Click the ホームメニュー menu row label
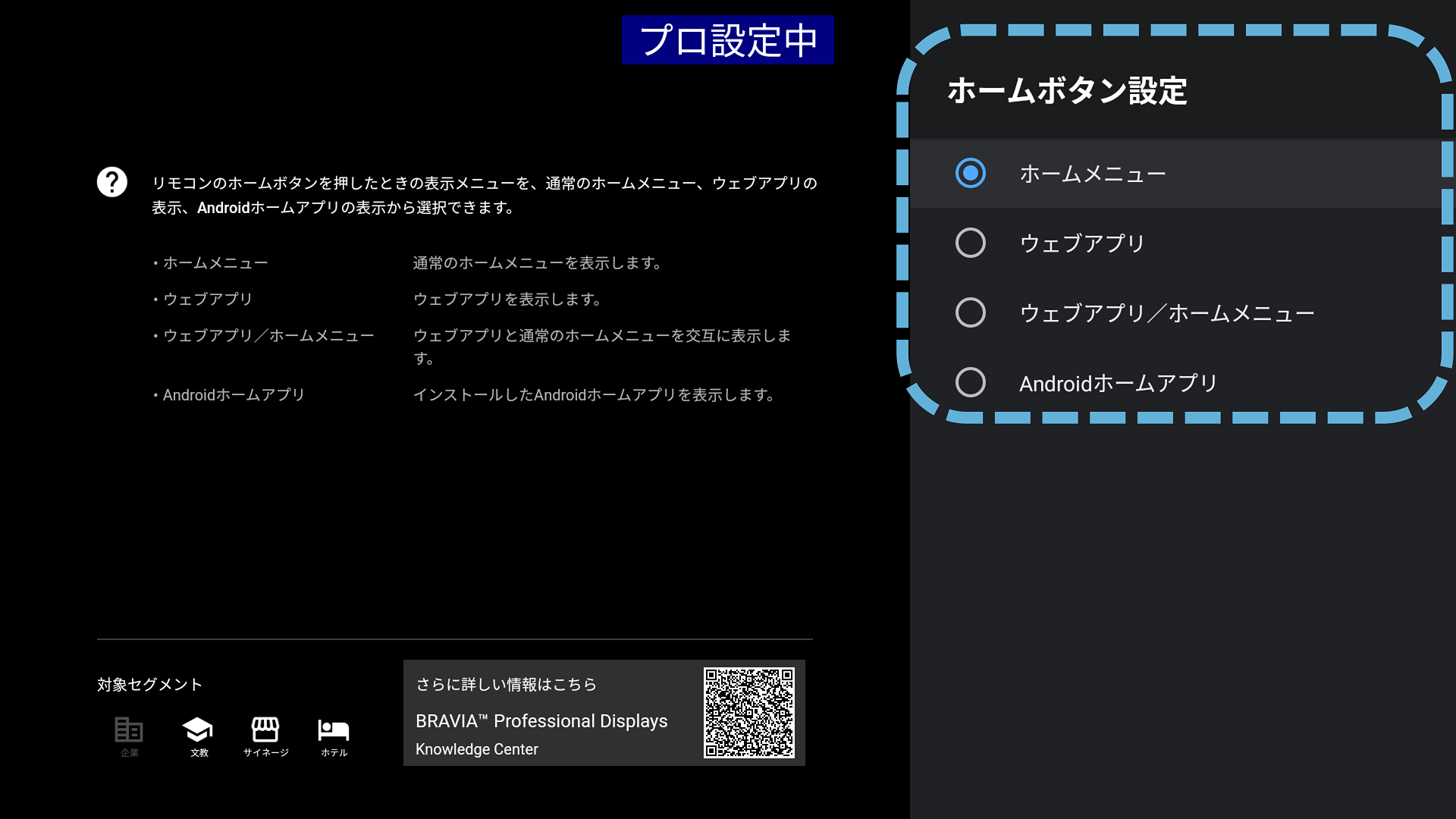1456x819 pixels. click(x=1092, y=174)
